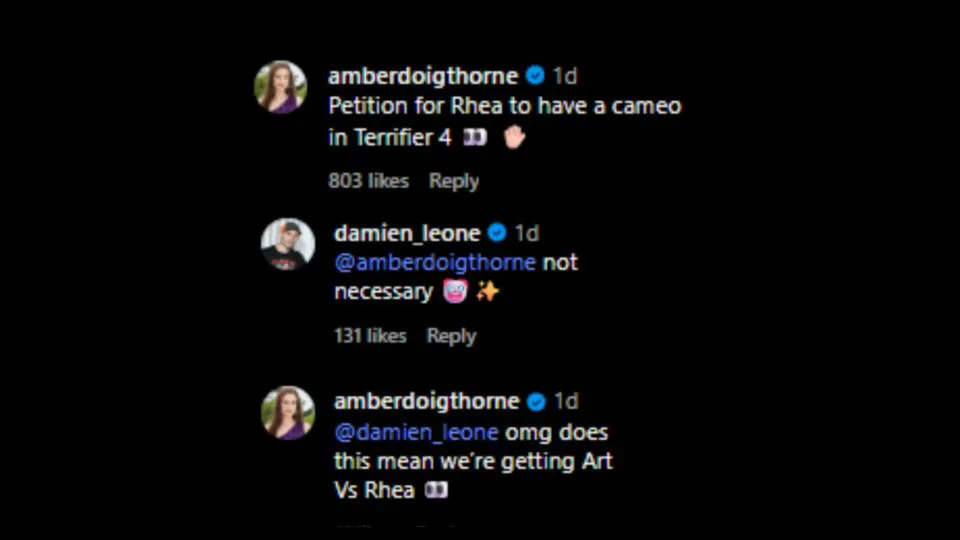Open the amberdoigthorne username on the top comment
Viewport: 960px width, 540px height.
(423, 76)
